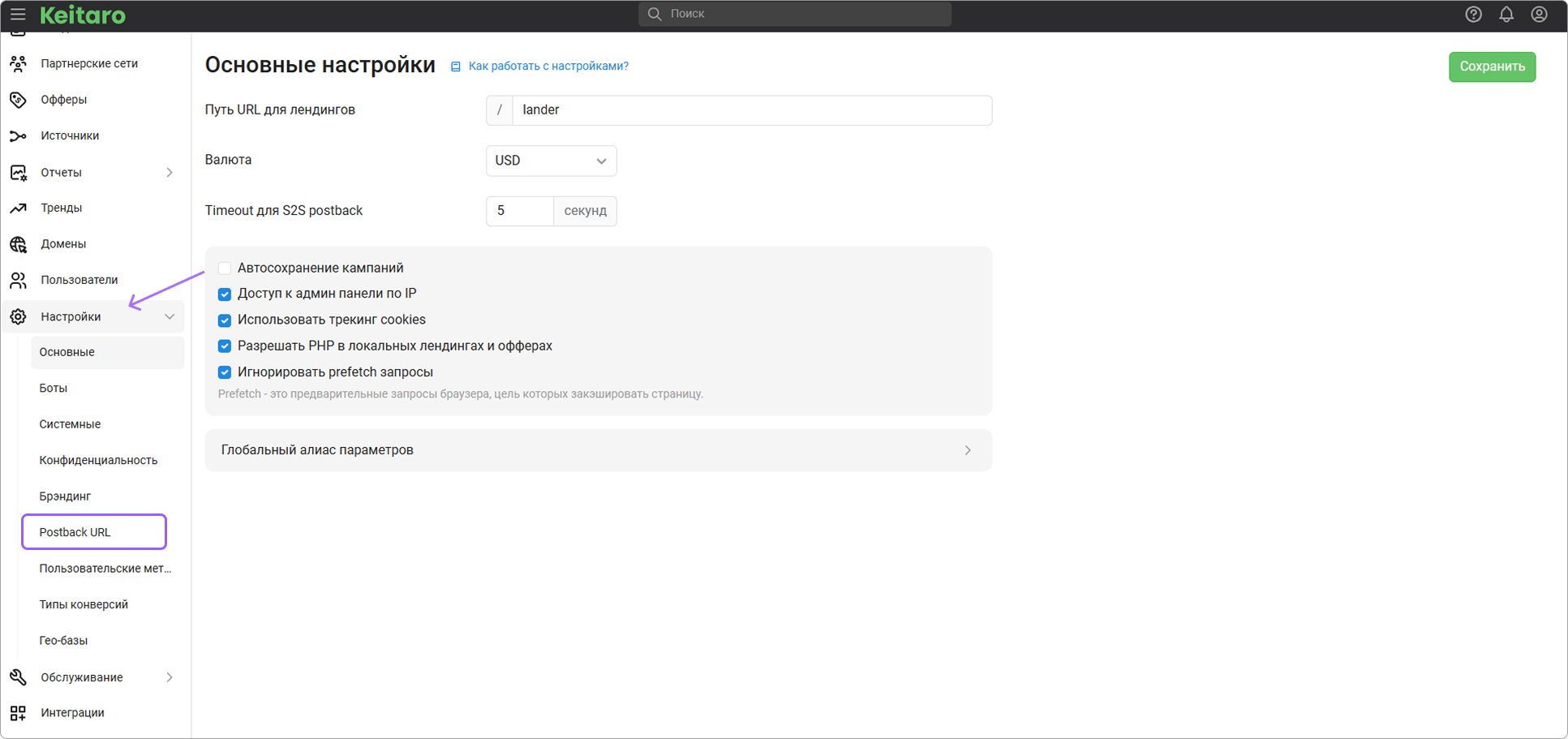Click the Offers tag icon
Viewport: 1568px width, 739px height.
pyautogui.click(x=18, y=100)
